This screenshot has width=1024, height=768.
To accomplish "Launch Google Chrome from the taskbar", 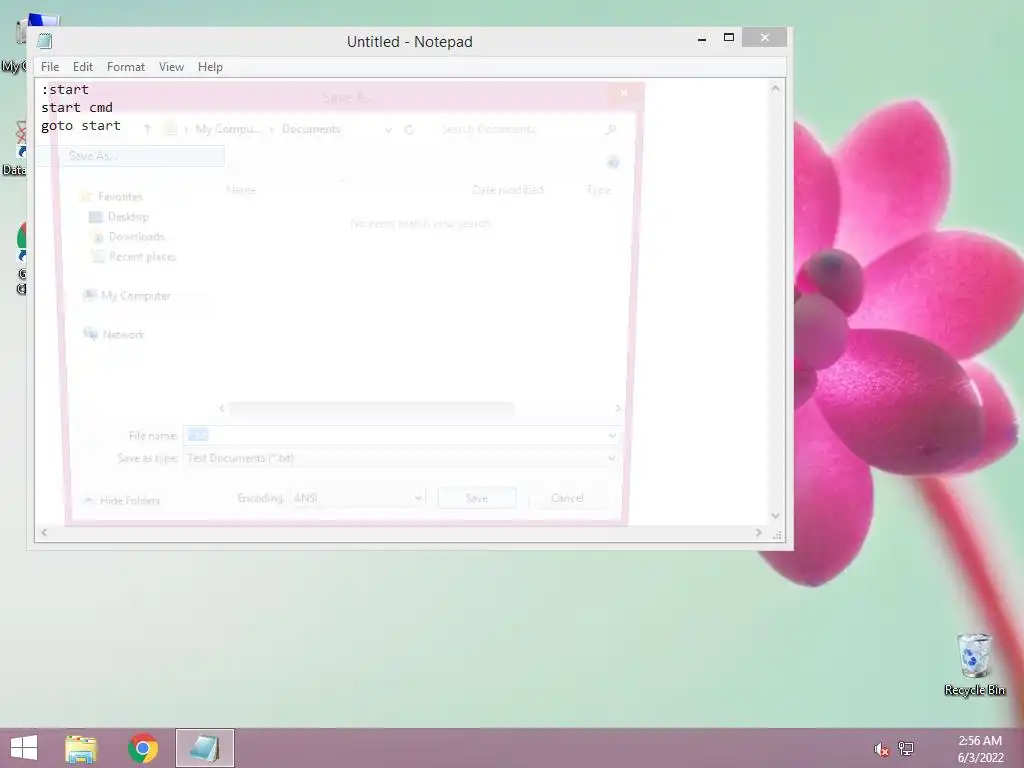I will coord(142,748).
